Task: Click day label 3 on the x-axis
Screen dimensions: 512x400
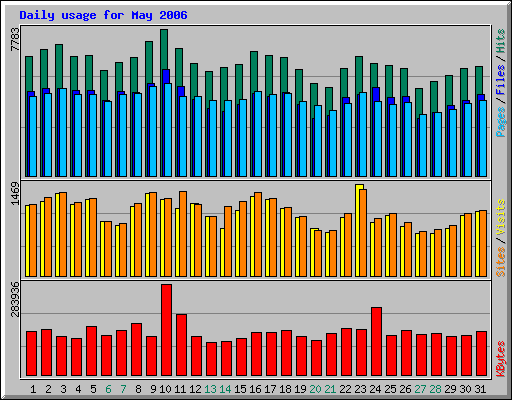Action: click(x=63, y=389)
